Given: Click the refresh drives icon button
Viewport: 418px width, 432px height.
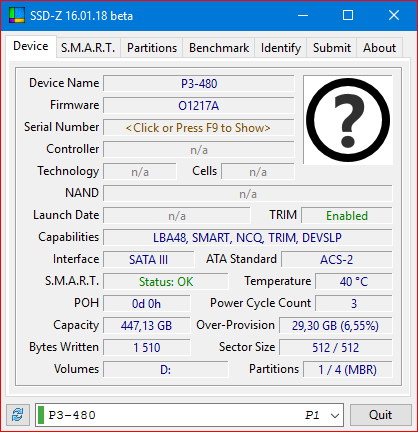Looking at the screenshot, I should click(x=18, y=415).
